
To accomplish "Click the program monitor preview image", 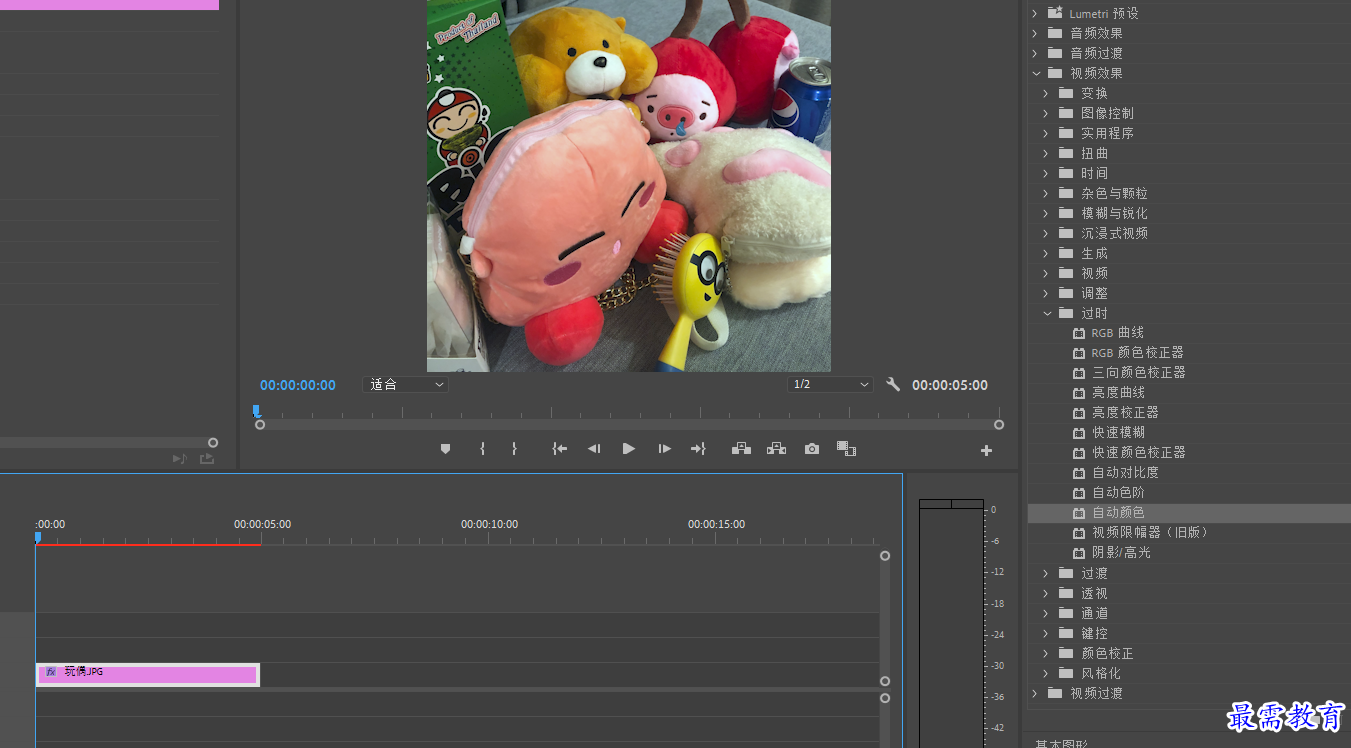I will point(629,186).
